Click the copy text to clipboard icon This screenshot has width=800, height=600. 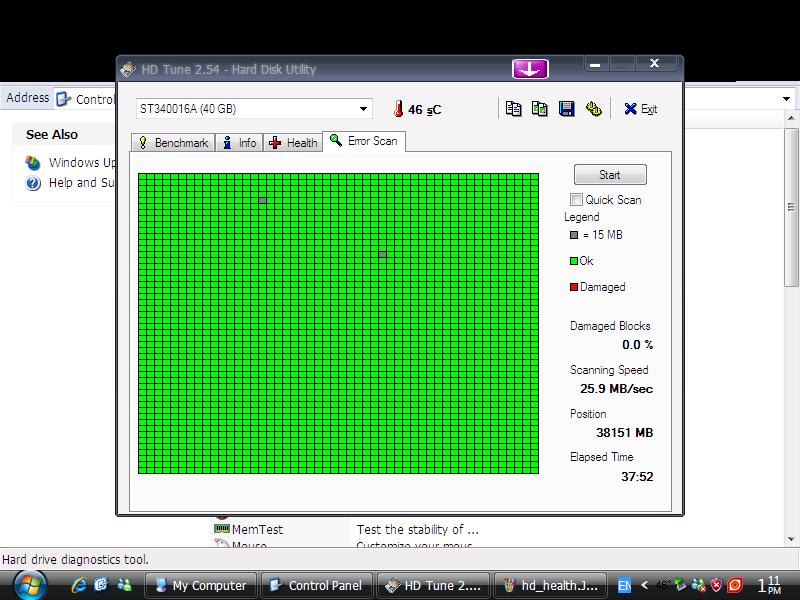coord(514,109)
